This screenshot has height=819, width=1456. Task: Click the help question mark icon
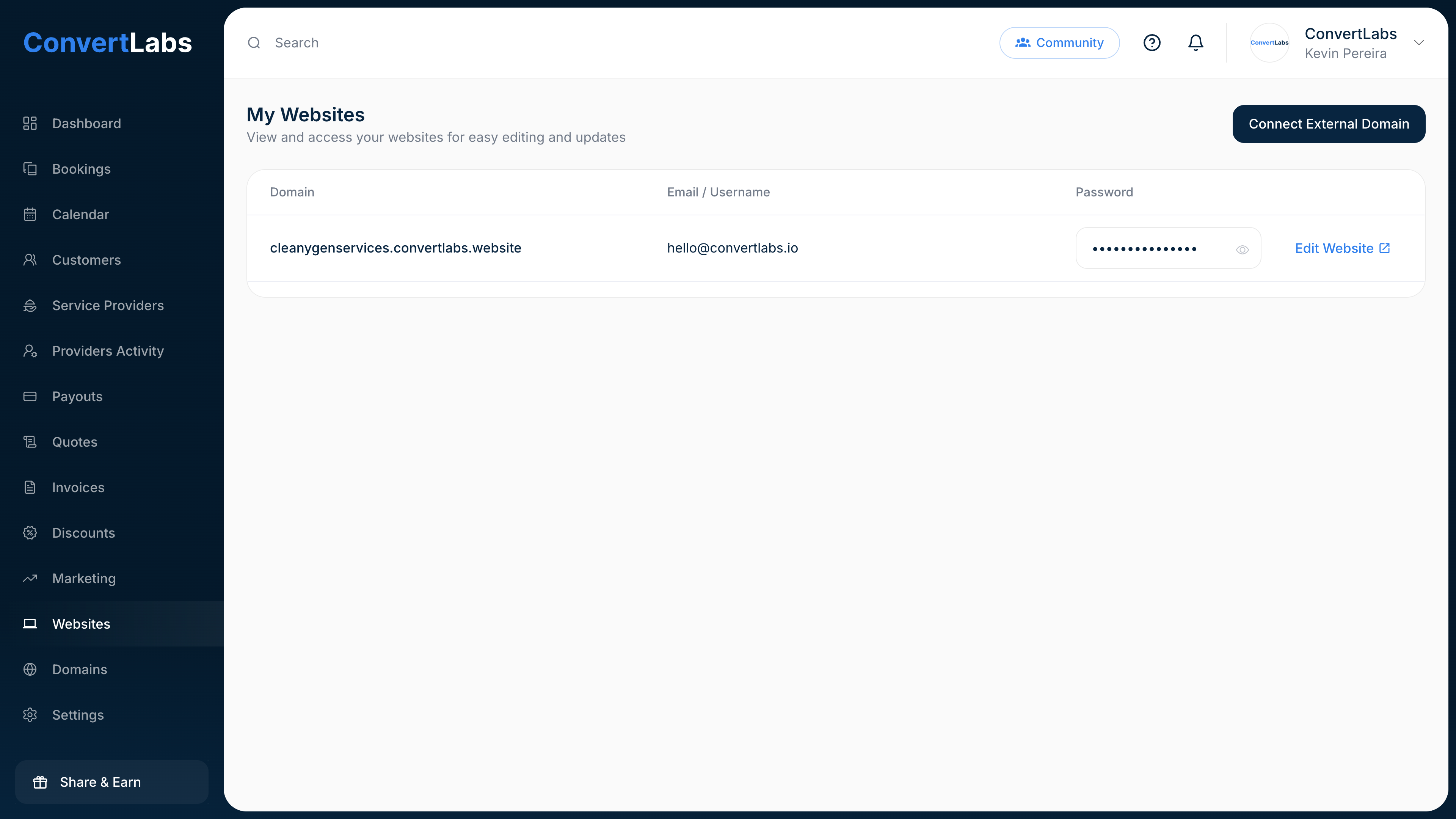(1152, 43)
